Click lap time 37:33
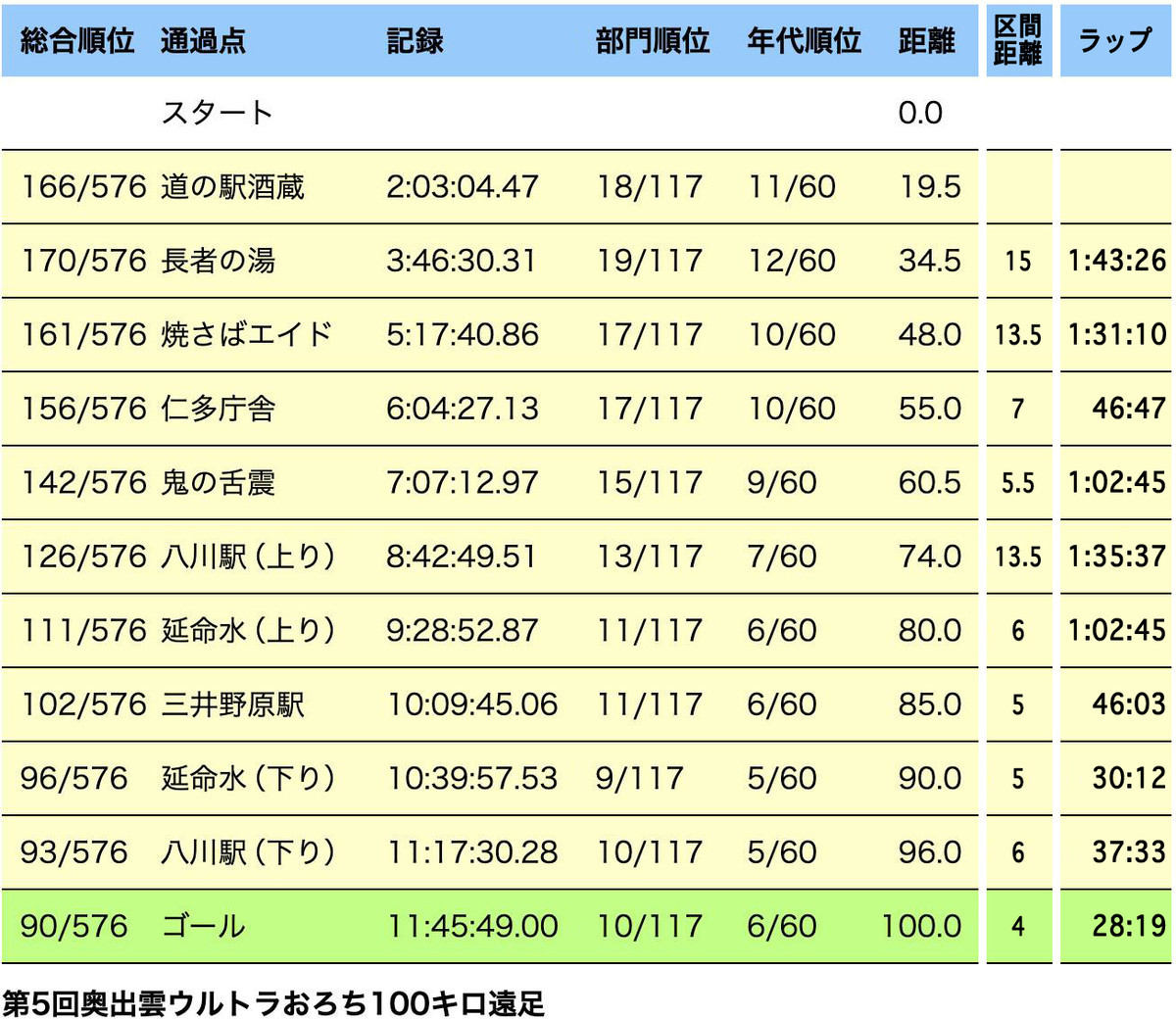Image resolution: width=1176 pixels, height=1020 pixels. pyautogui.click(x=1129, y=852)
